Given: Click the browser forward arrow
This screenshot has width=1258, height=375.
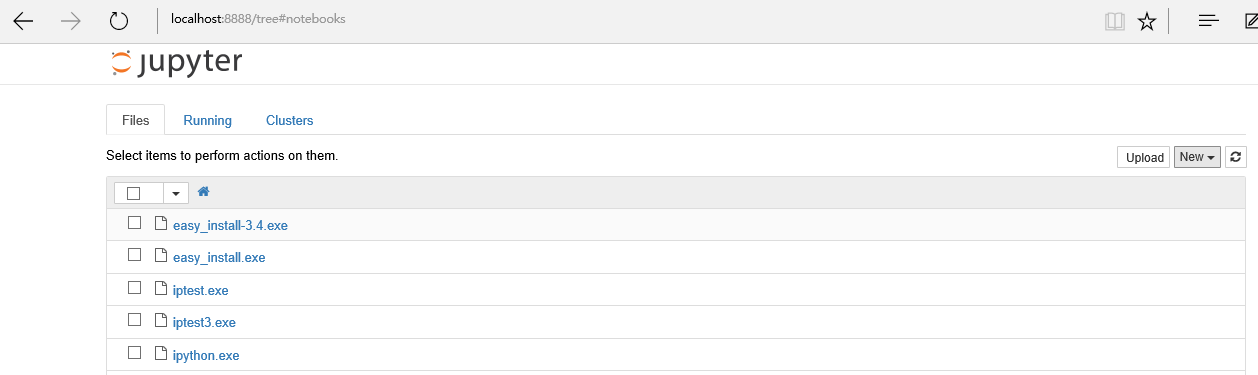Looking at the screenshot, I should click(x=71, y=21).
